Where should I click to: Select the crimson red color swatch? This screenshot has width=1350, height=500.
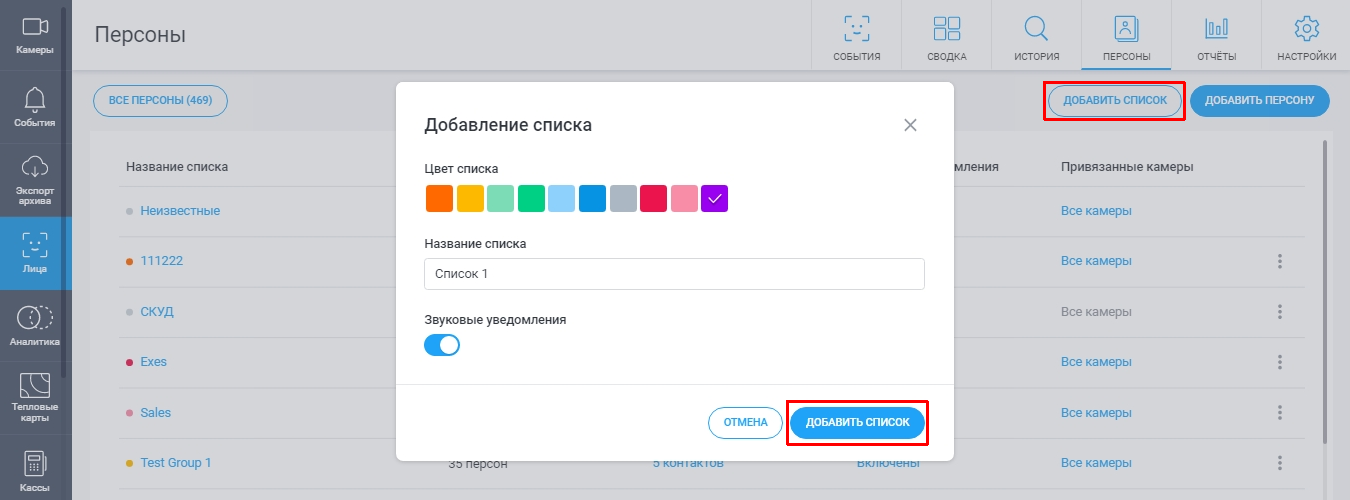point(653,198)
